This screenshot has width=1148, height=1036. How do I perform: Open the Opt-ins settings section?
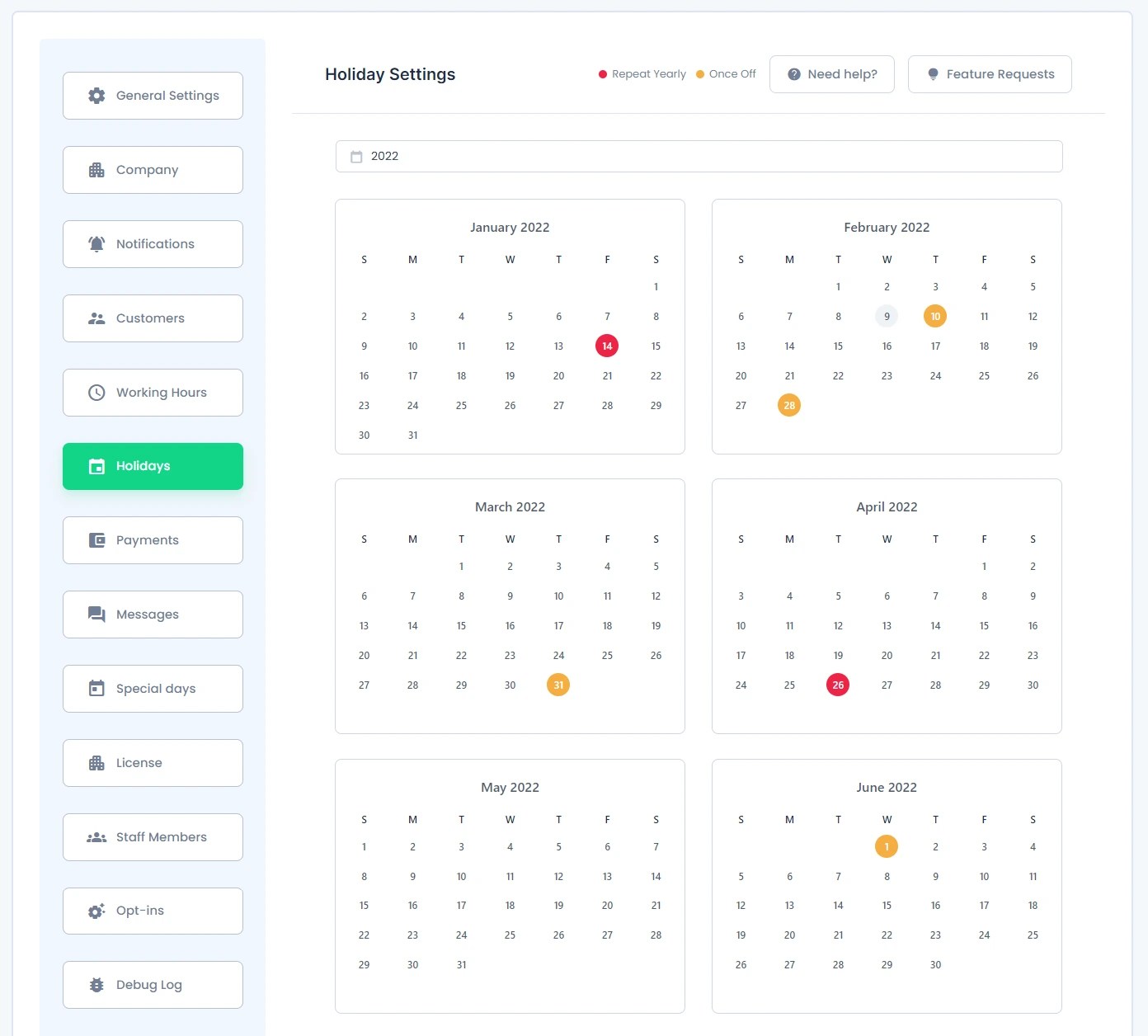click(x=153, y=911)
